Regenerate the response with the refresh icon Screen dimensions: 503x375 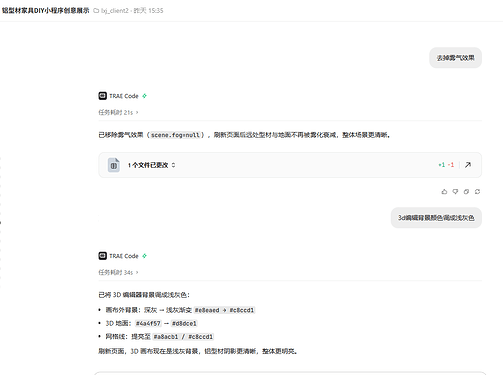click(477, 192)
